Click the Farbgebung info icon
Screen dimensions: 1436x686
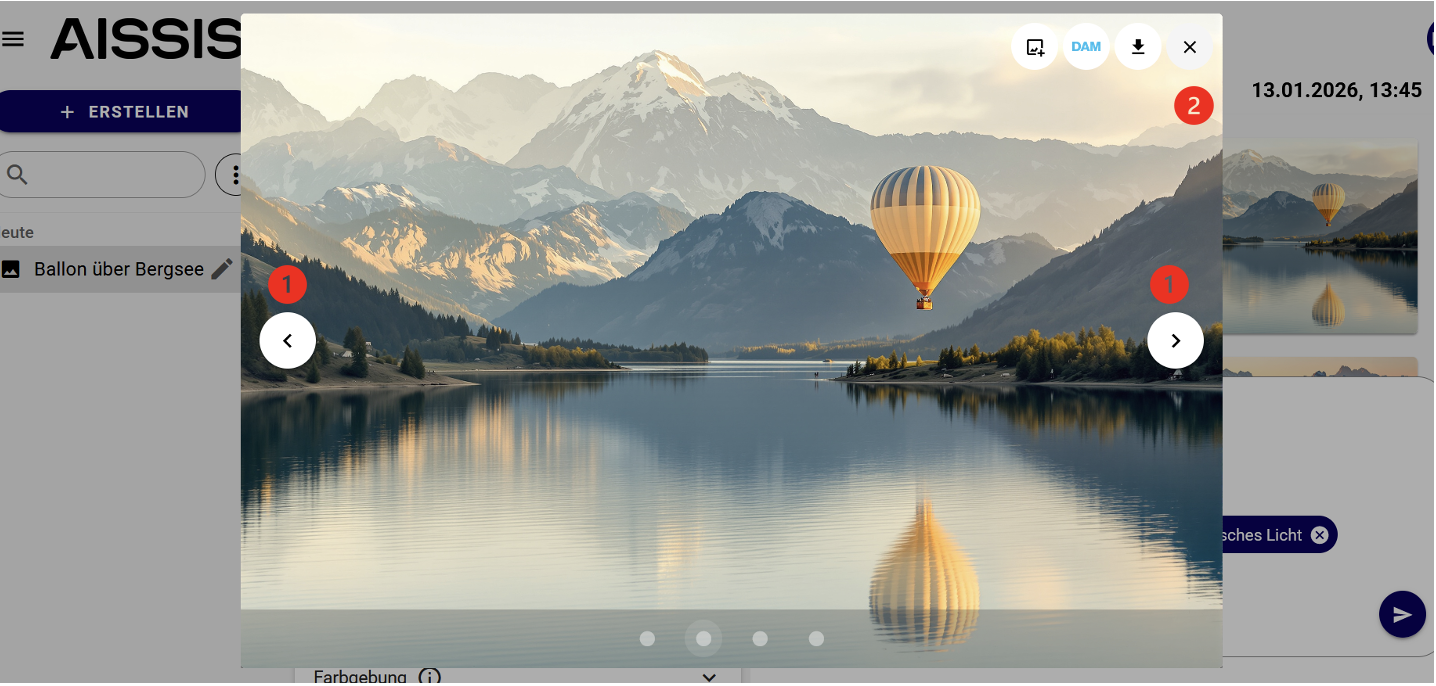tap(430, 677)
